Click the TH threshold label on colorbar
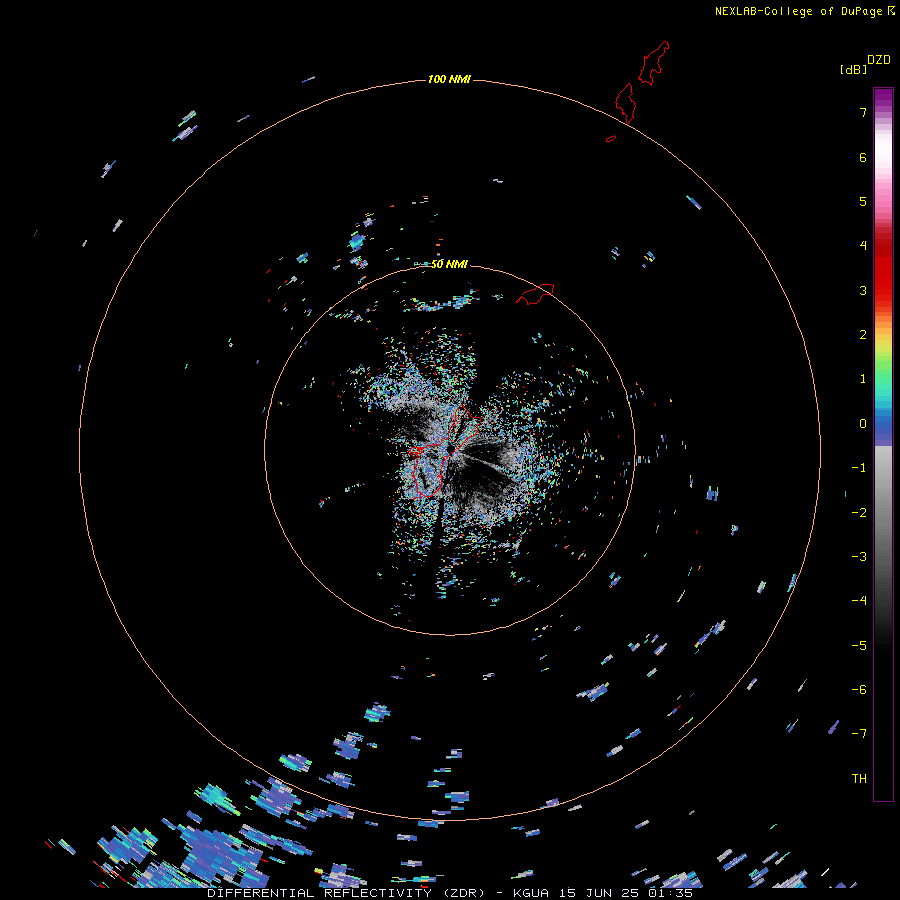The image size is (900, 900). point(859,779)
